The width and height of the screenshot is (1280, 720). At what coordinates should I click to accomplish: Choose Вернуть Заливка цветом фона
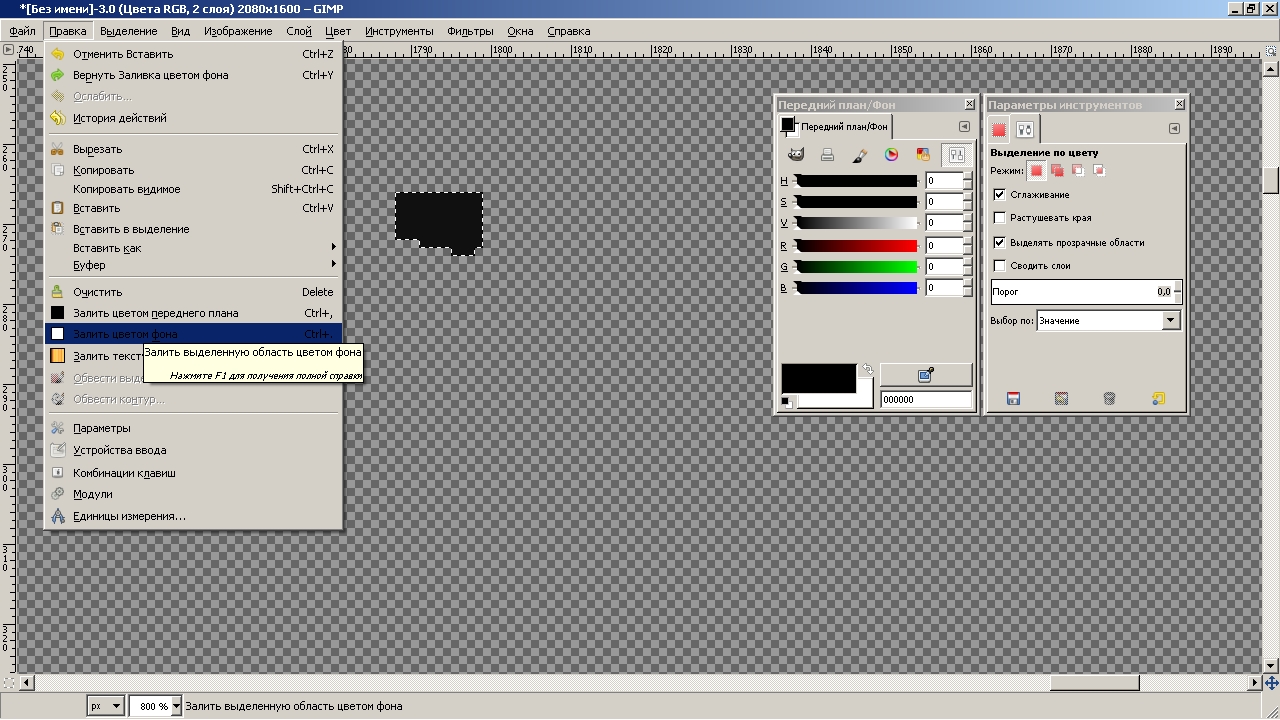(193, 75)
